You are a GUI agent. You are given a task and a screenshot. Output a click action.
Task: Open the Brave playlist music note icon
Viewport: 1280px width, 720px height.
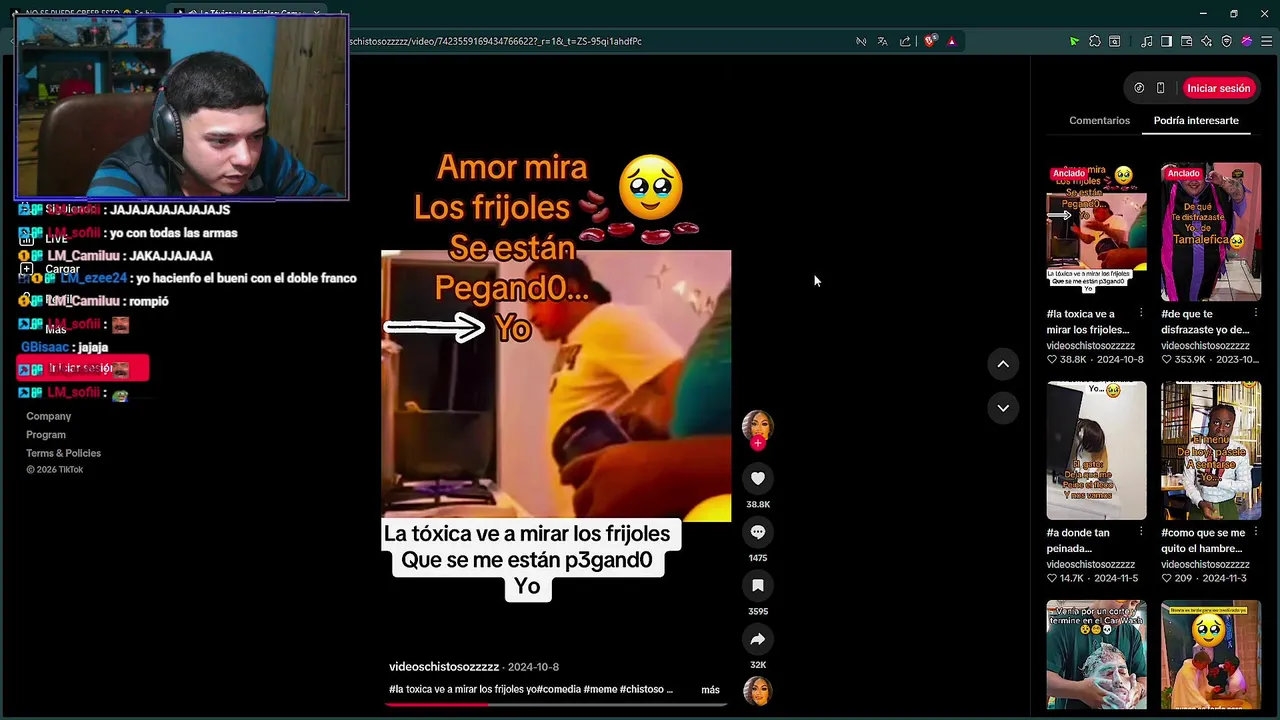[x=1147, y=41]
